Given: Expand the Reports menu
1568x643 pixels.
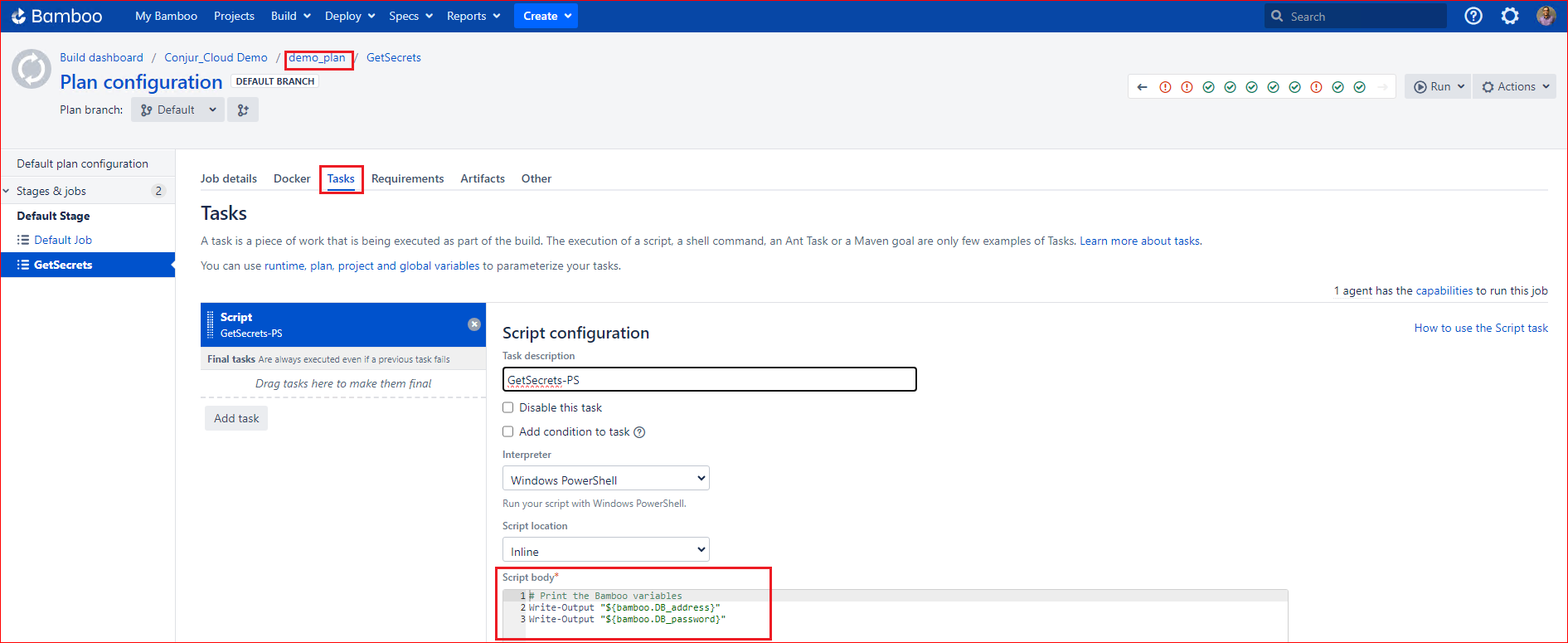Looking at the screenshot, I should (x=473, y=16).
